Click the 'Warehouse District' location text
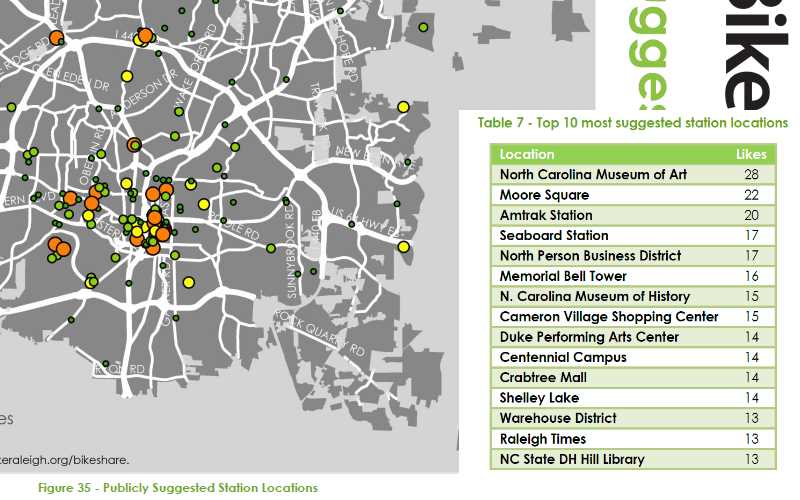Screen dimensions: 800x500 [558, 418]
